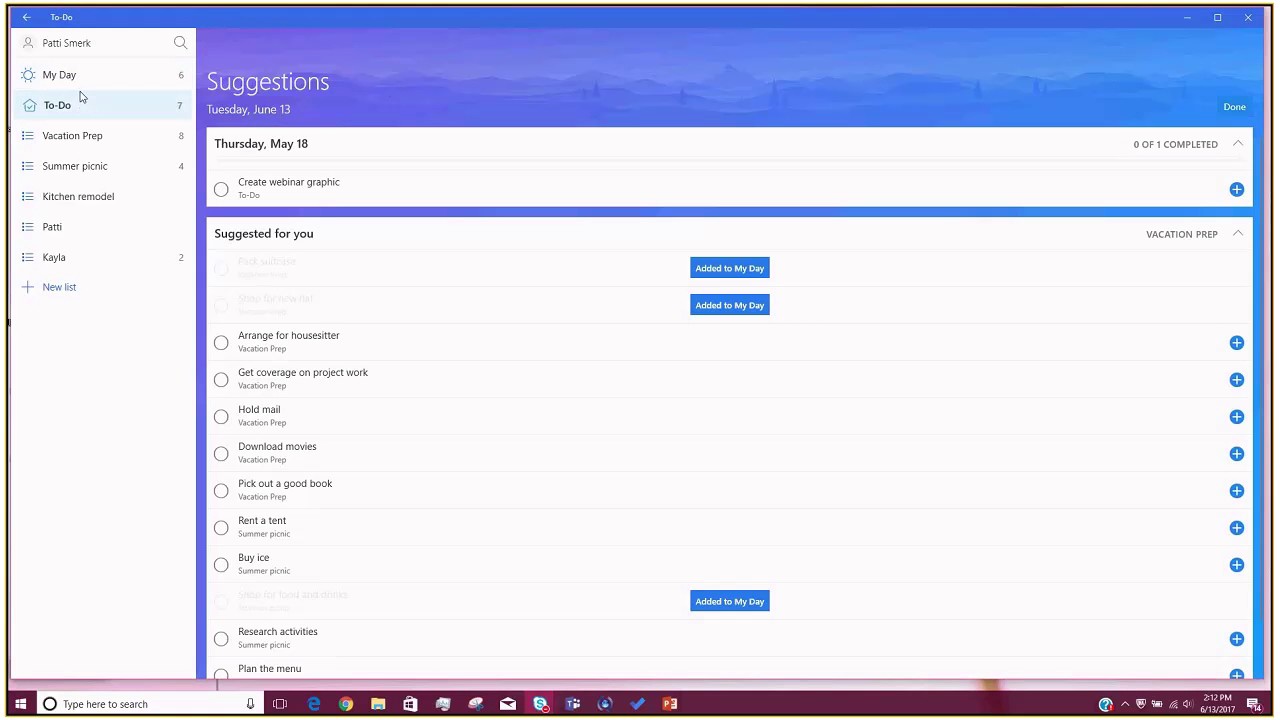1280x720 pixels.
Task: Open the My Day list
Action: (x=103, y=75)
